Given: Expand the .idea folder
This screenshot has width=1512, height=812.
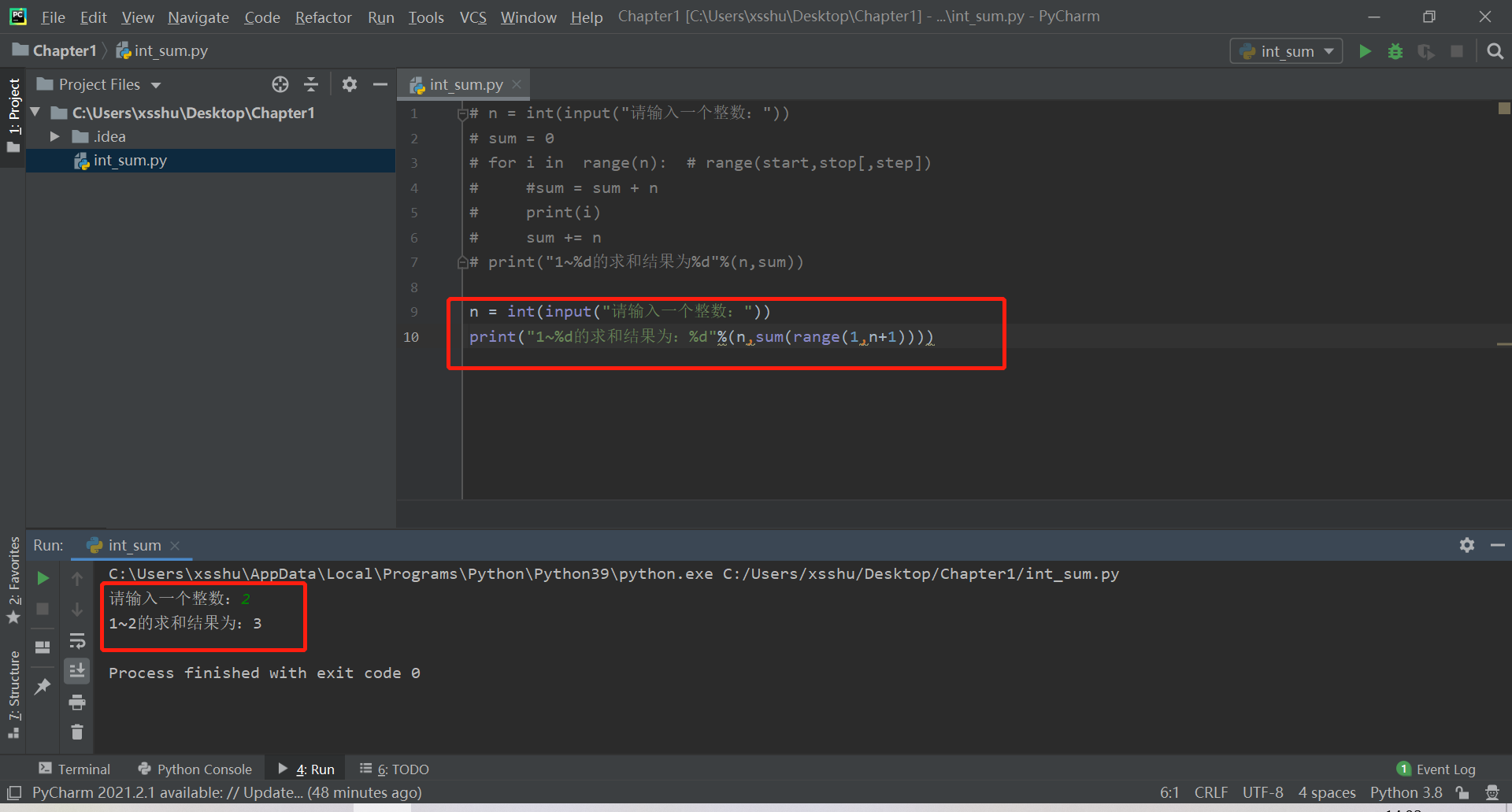Looking at the screenshot, I should 54,135.
